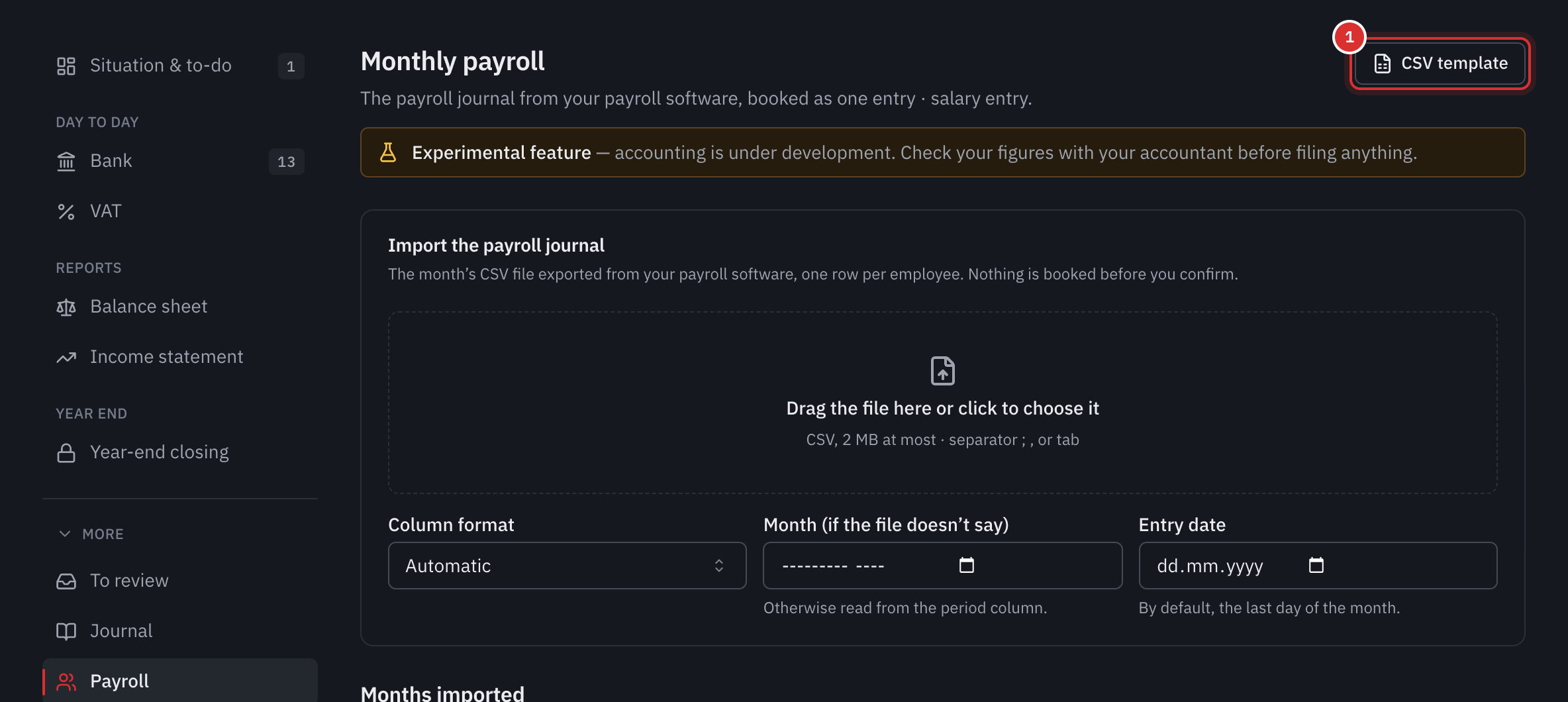Focus the Month input field

(x=943, y=566)
